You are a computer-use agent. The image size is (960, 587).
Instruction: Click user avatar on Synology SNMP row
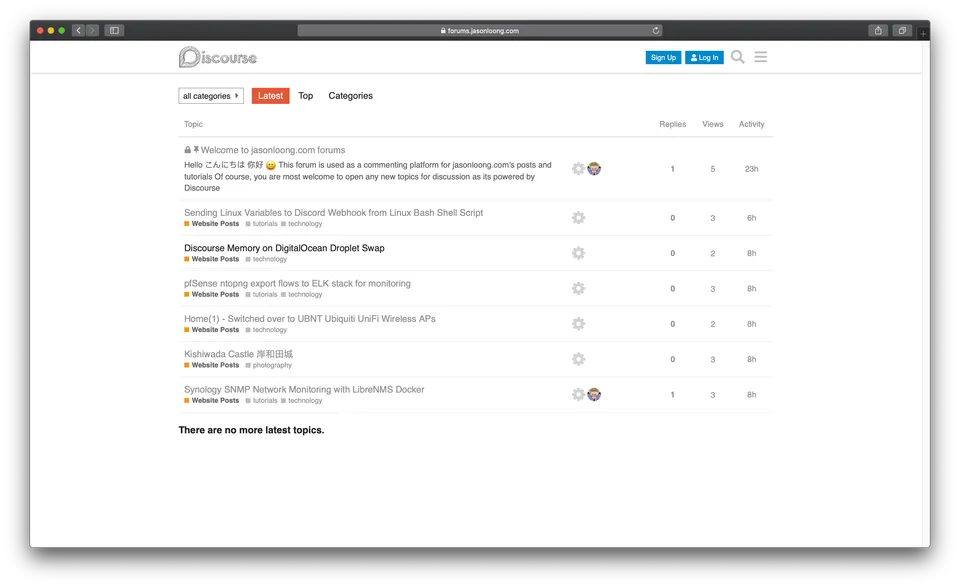594,394
